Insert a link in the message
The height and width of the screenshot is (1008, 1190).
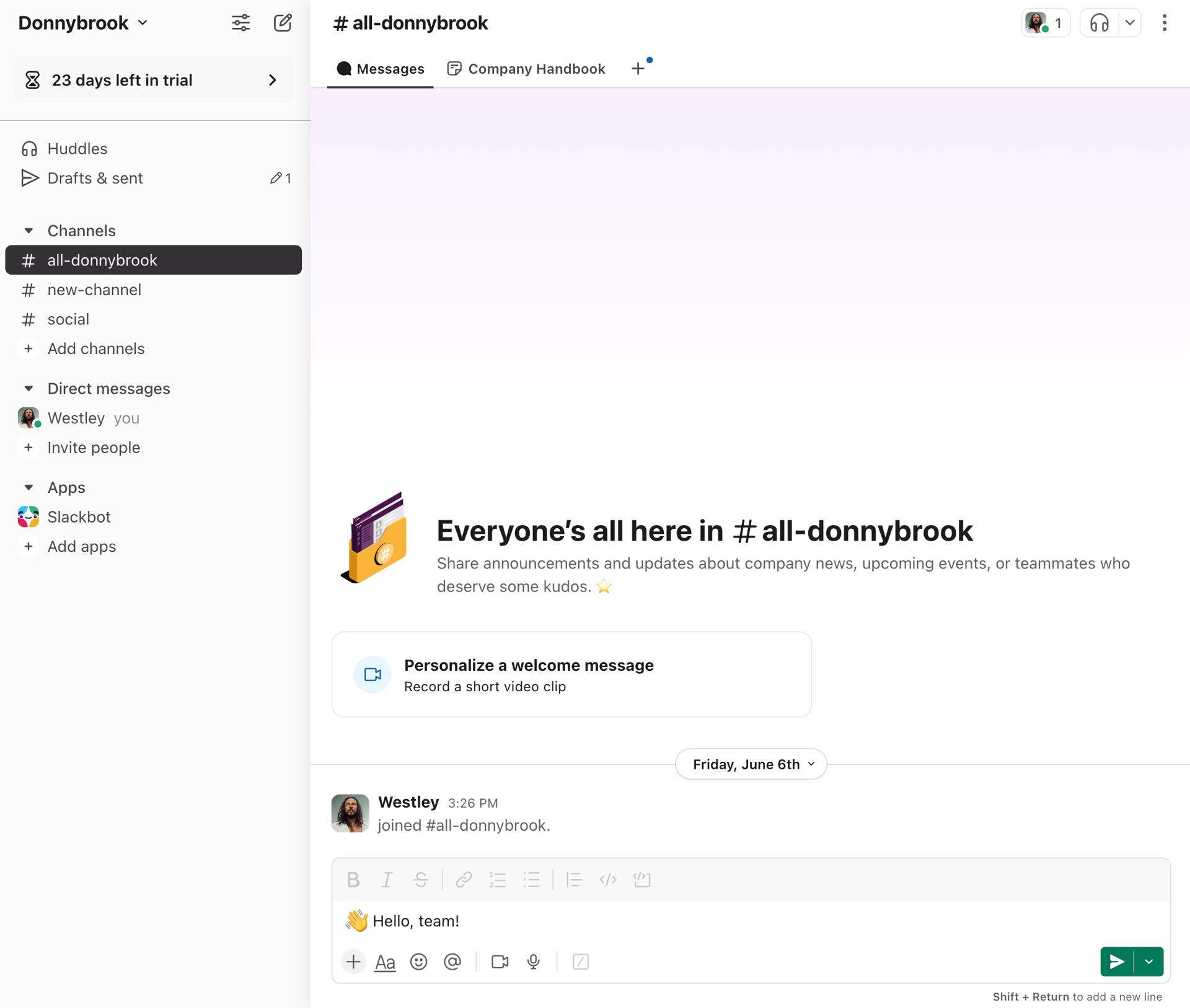click(464, 880)
